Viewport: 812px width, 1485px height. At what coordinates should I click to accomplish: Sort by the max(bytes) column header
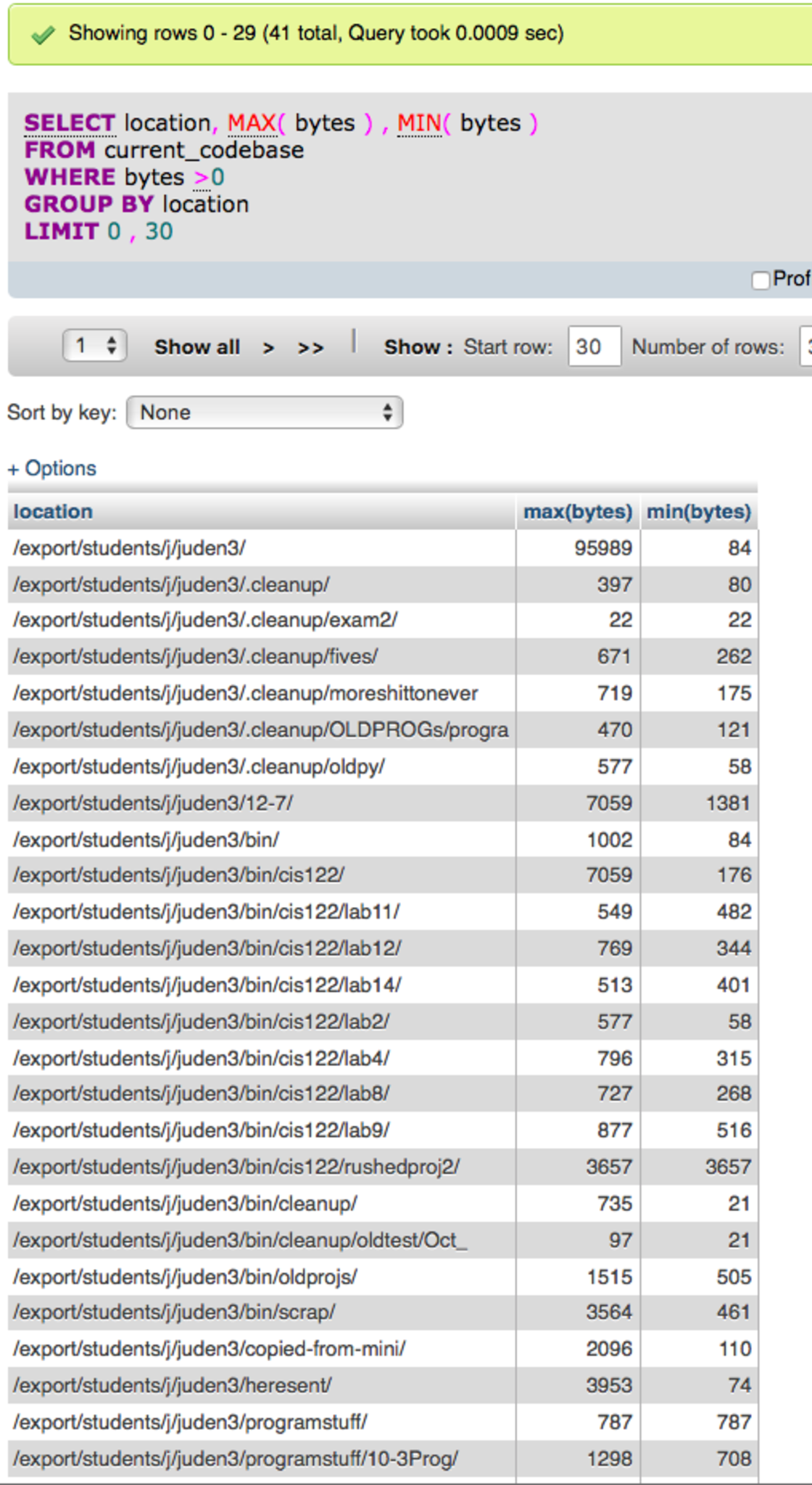pos(577,512)
